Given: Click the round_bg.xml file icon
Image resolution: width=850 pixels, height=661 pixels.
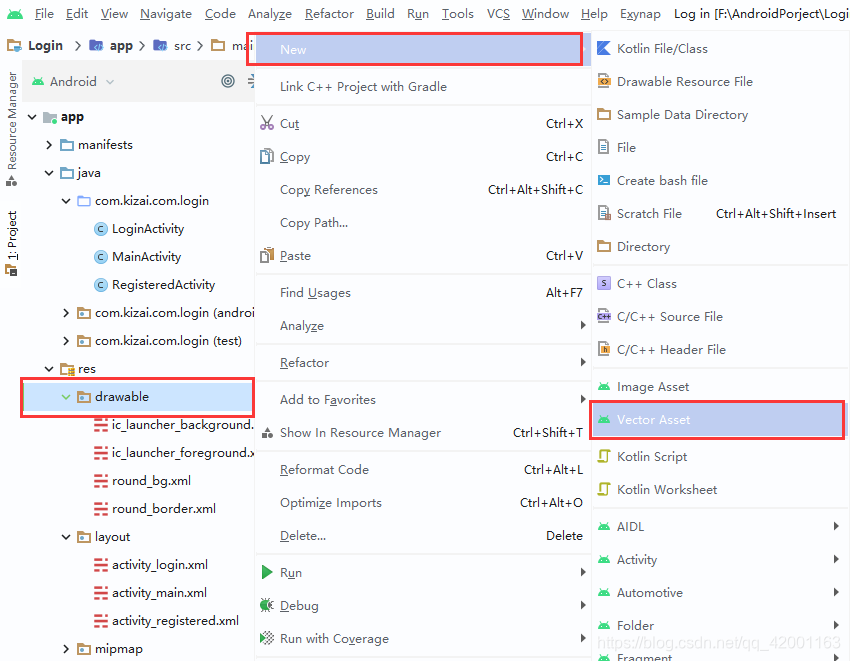Looking at the screenshot, I should tap(101, 480).
